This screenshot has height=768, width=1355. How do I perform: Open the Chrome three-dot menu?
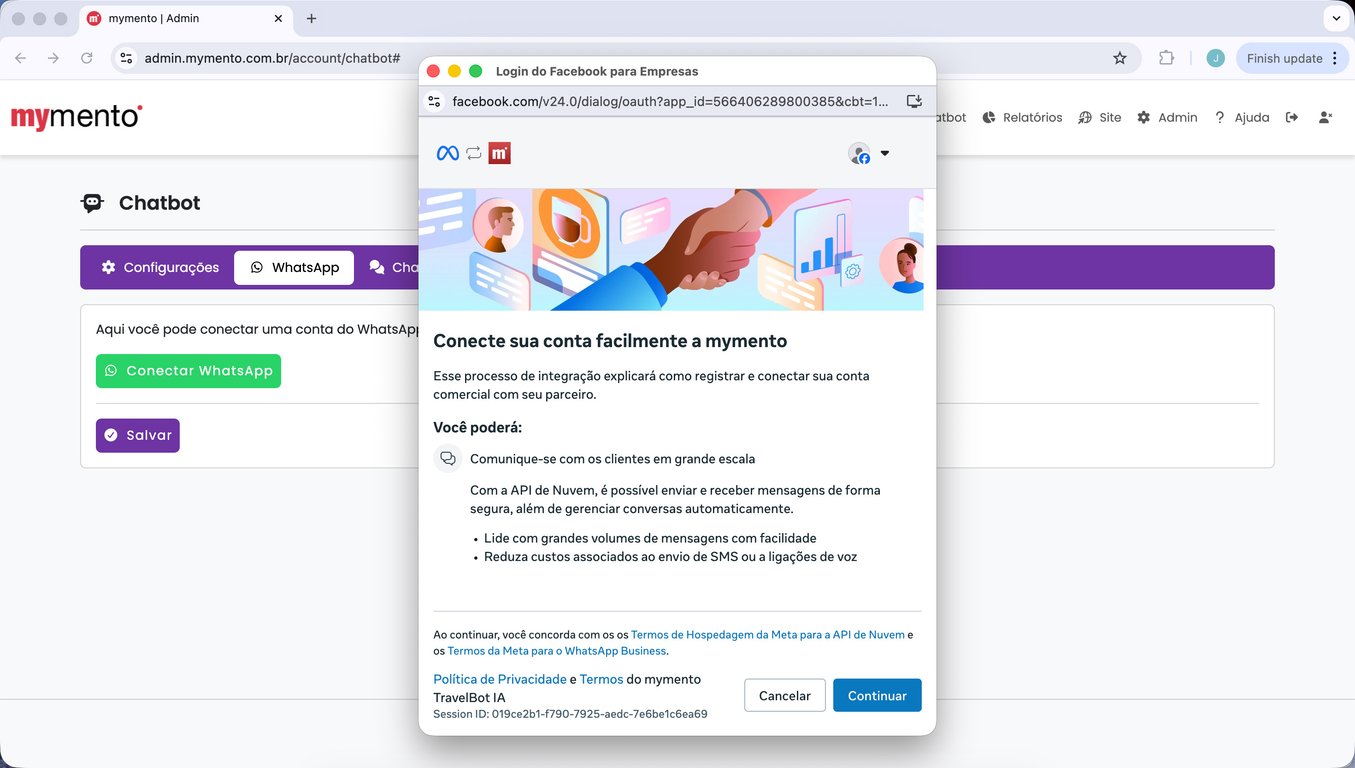pos(1334,58)
